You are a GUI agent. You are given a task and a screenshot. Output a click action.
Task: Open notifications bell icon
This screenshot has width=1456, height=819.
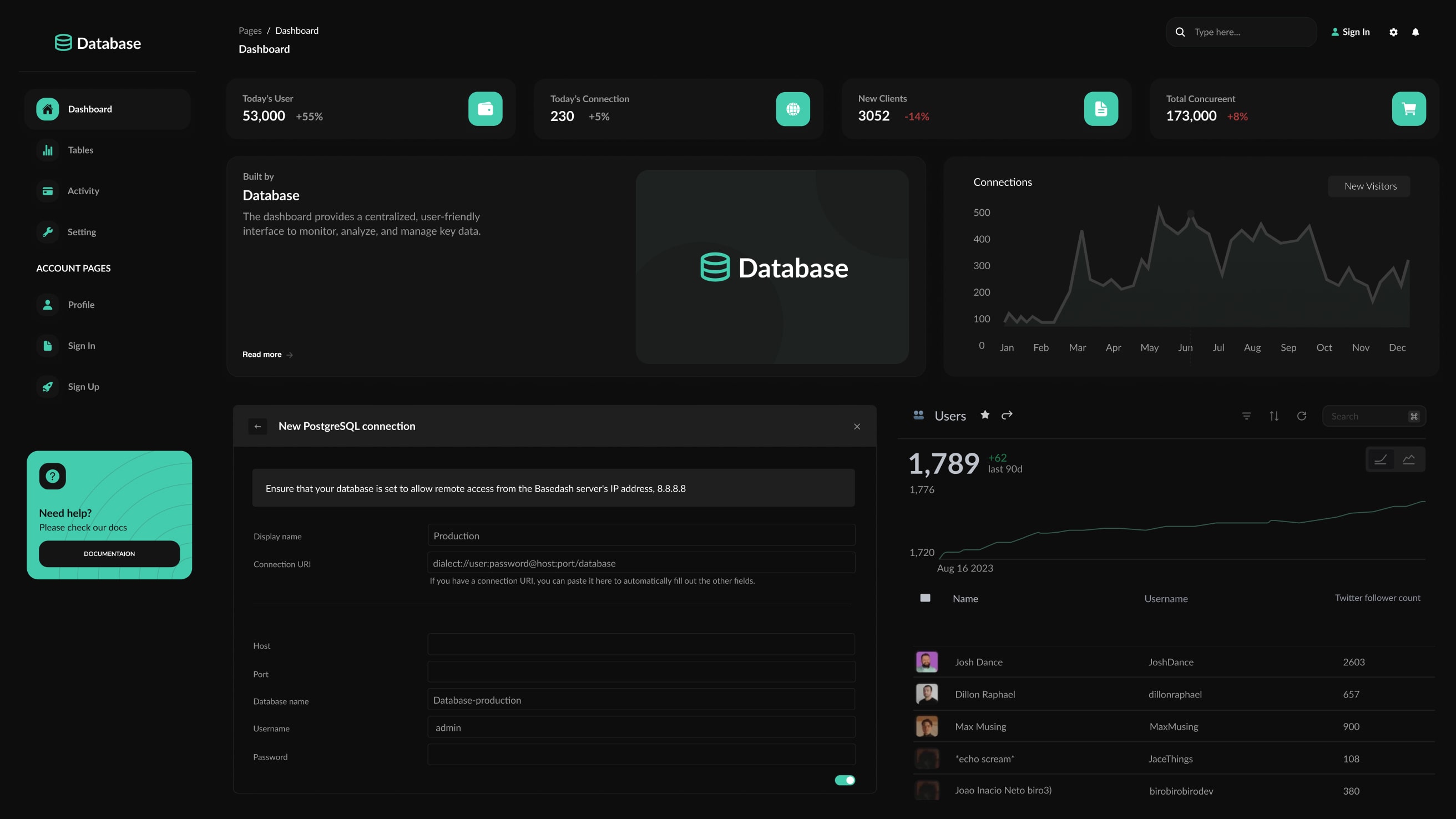[x=1415, y=32]
